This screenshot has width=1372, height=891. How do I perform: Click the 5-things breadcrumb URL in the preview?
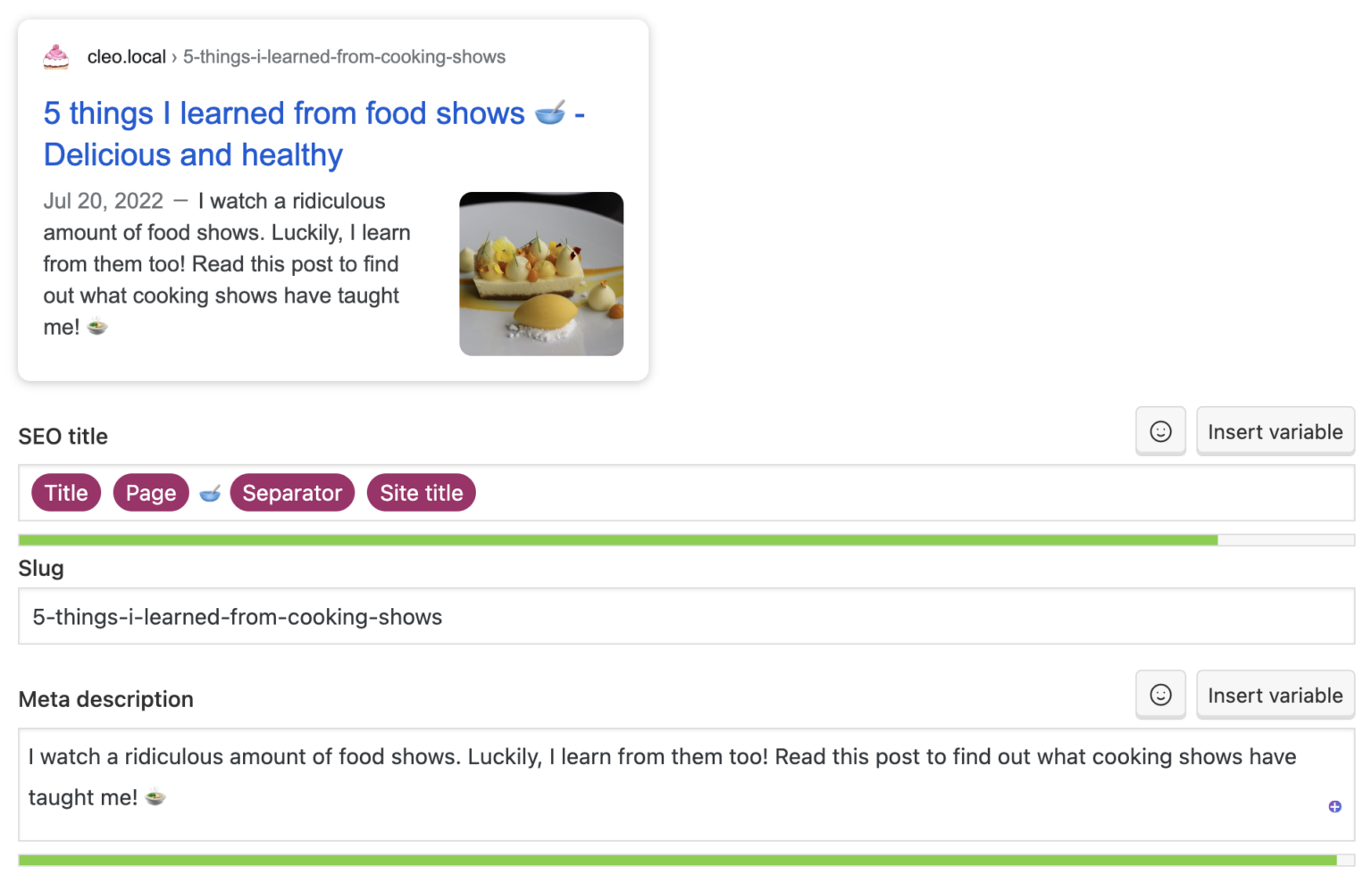(344, 55)
